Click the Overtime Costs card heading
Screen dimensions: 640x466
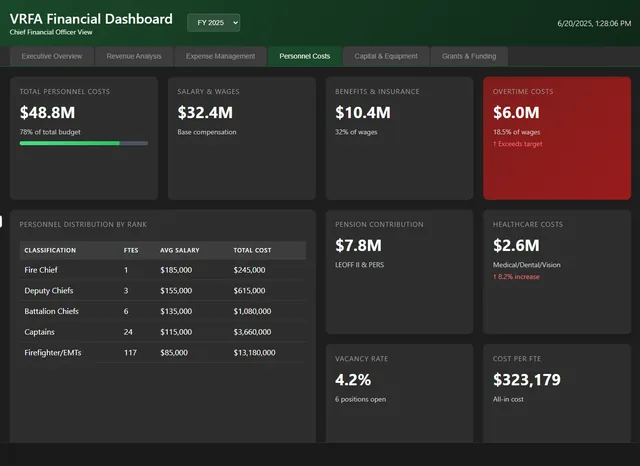click(x=523, y=92)
